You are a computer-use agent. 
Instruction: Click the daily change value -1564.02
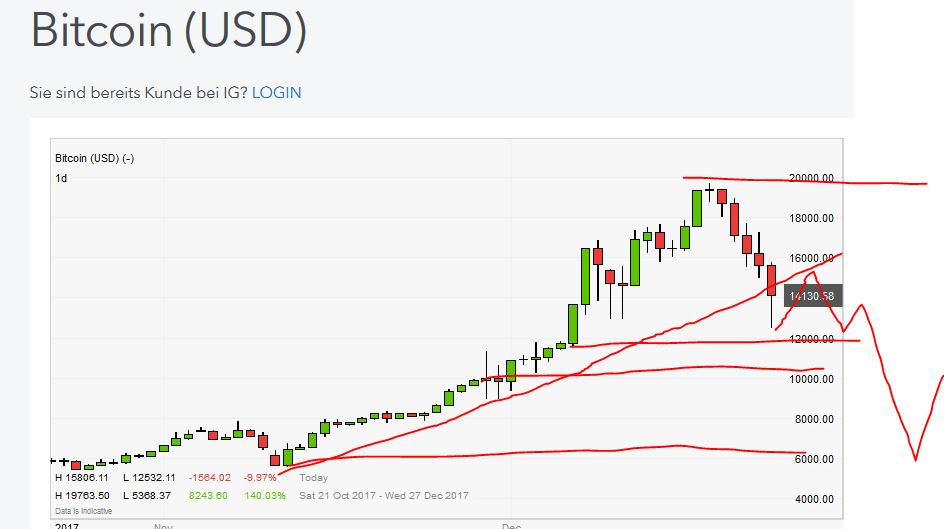(210, 478)
